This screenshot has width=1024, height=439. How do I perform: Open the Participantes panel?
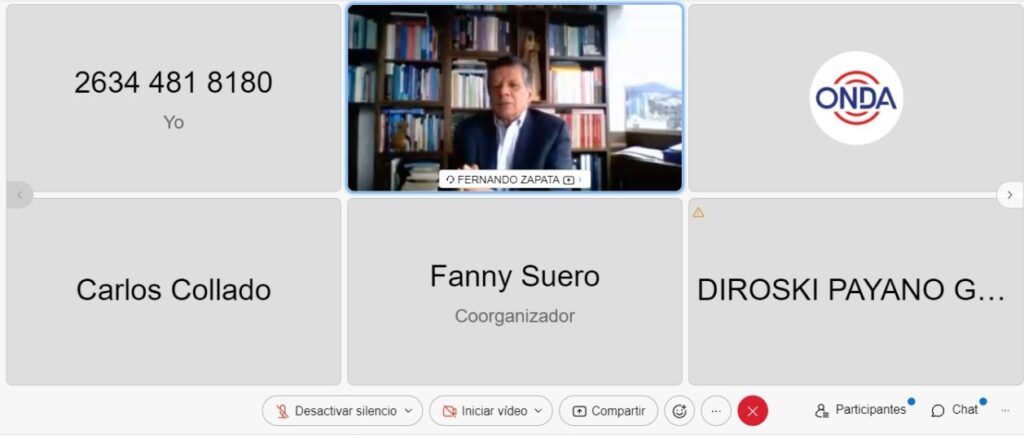(861, 410)
